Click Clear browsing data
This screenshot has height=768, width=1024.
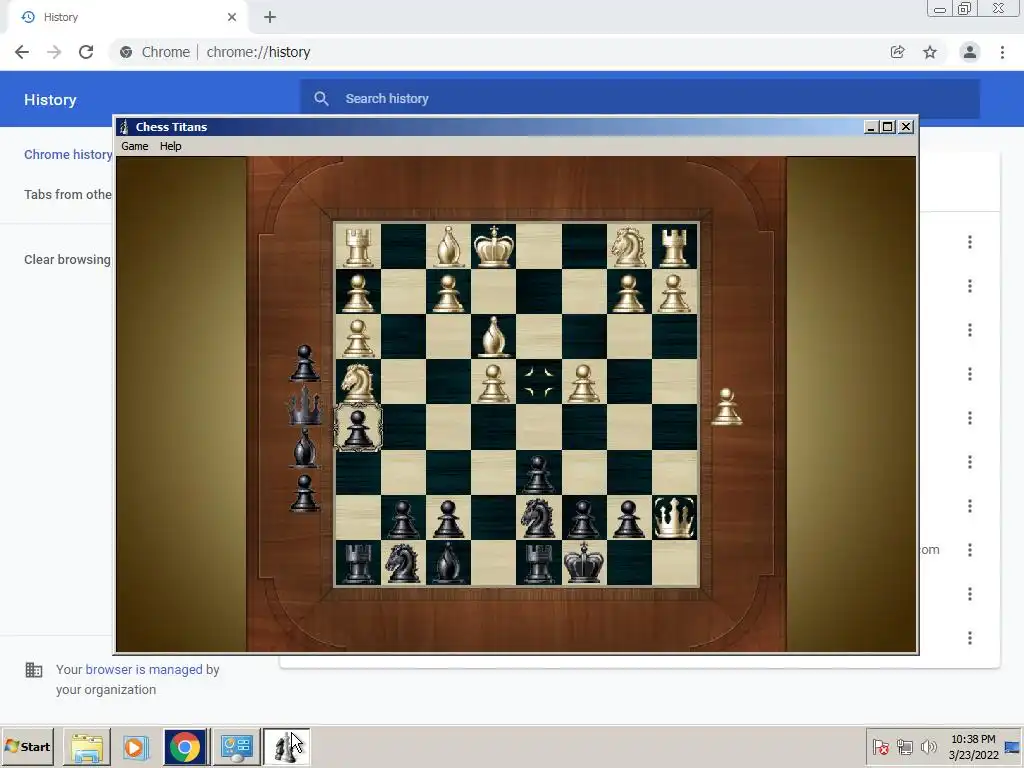coord(67,259)
